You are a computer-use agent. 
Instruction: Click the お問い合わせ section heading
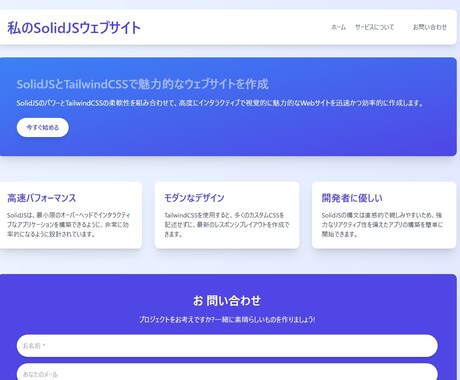227,300
